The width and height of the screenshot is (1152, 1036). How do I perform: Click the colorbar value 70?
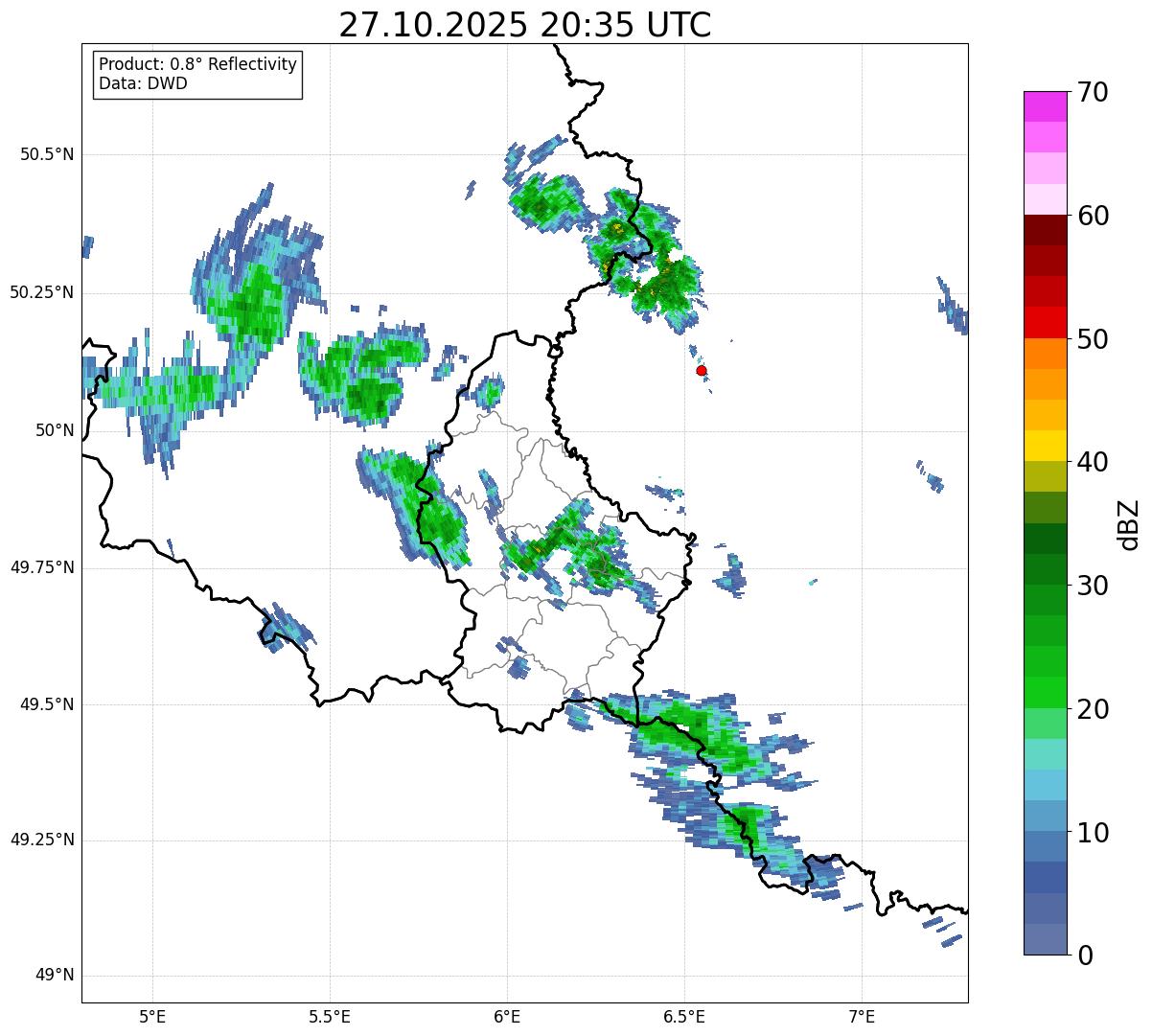point(1093,92)
